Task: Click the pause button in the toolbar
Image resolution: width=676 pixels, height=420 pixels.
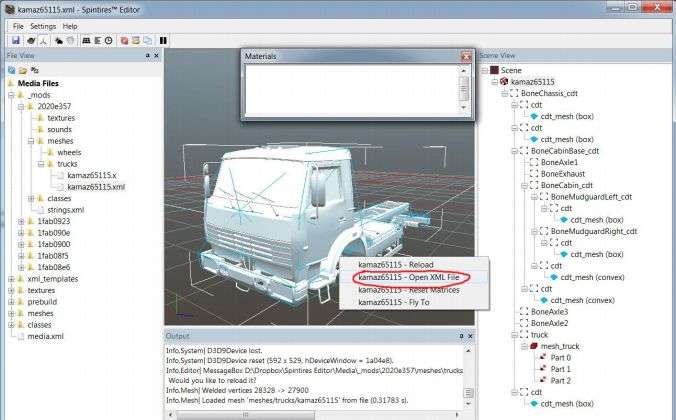Action: click(x=162, y=40)
